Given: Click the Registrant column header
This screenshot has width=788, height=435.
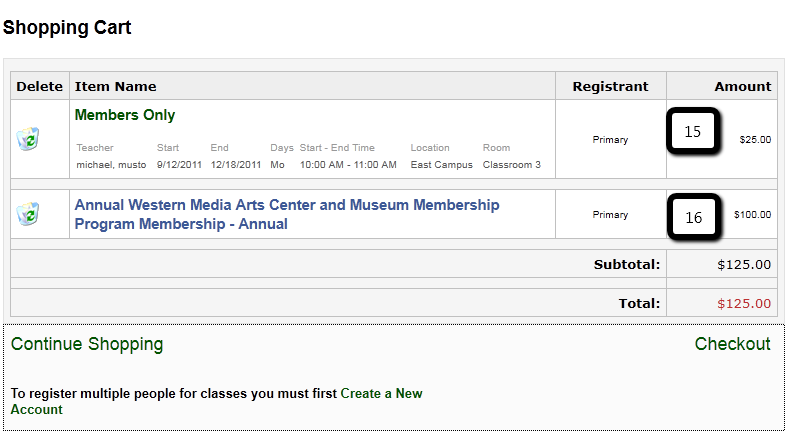Looking at the screenshot, I should (x=610, y=86).
